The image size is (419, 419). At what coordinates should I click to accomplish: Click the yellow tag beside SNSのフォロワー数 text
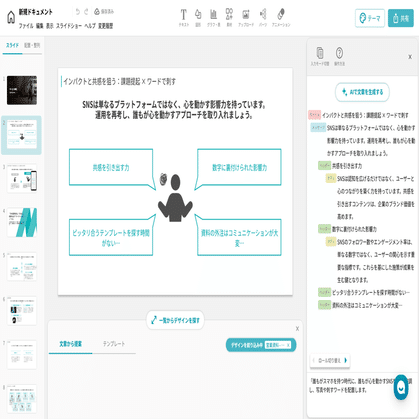[331, 242]
